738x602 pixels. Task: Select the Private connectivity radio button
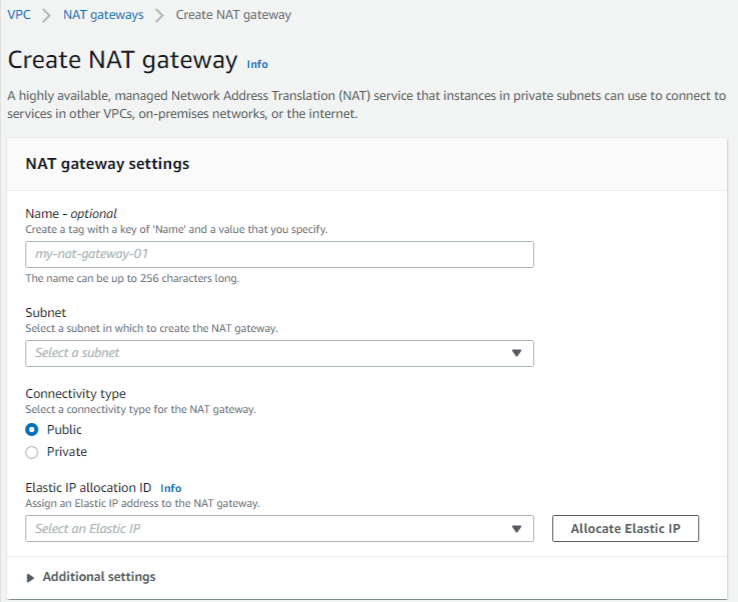click(x=32, y=452)
